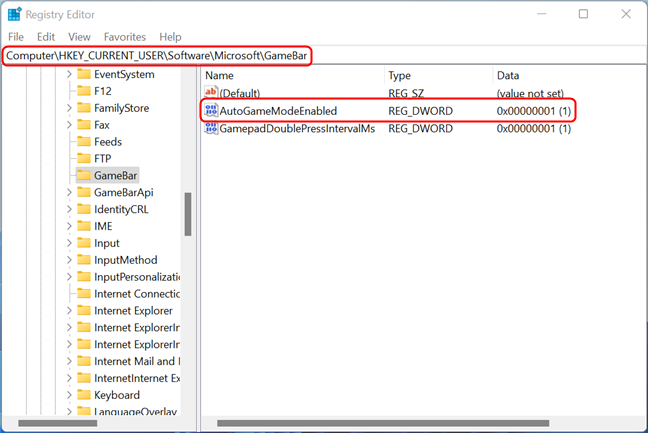648x433 pixels.
Task: Select the FTP key label
Action: pyautogui.click(x=102, y=159)
